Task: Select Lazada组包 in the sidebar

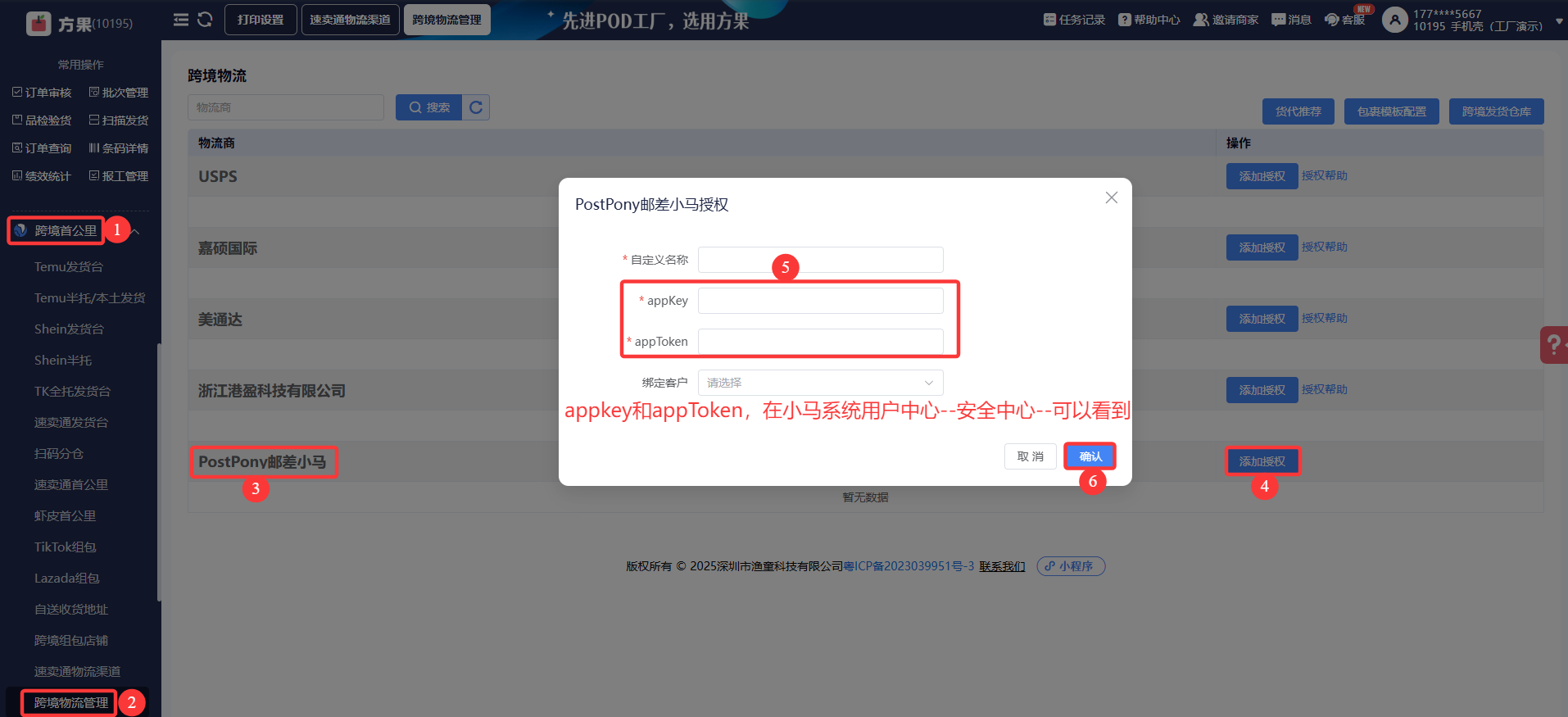Action: [x=67, y=579]
